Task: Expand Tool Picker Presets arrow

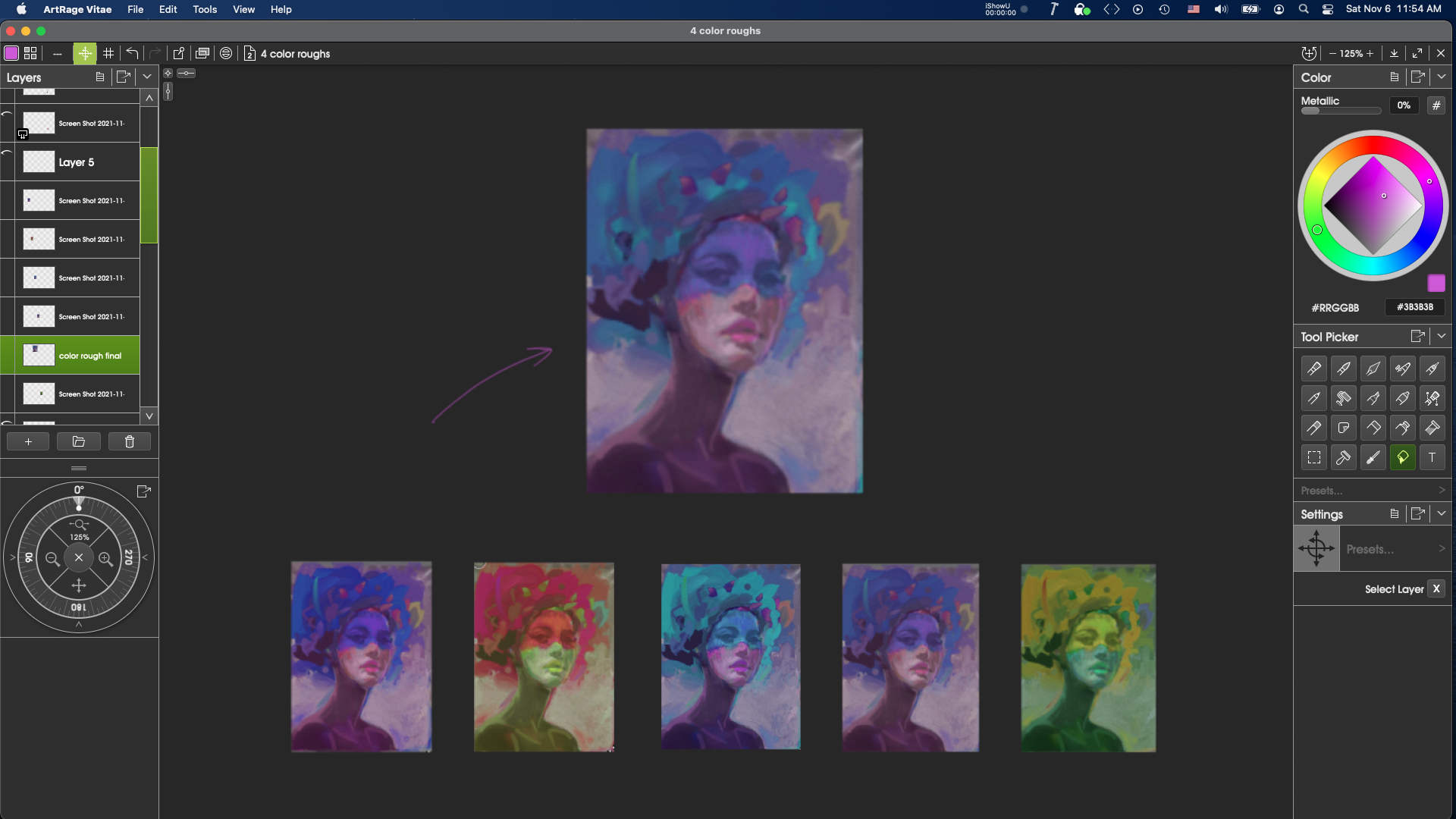Action: (1442, 491)
